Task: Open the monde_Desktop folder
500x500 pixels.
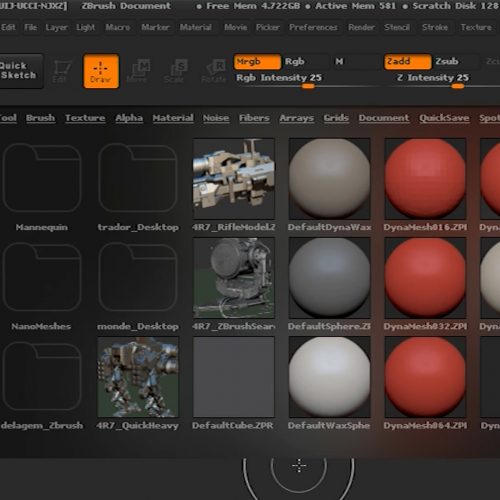Action: (138, 277)
